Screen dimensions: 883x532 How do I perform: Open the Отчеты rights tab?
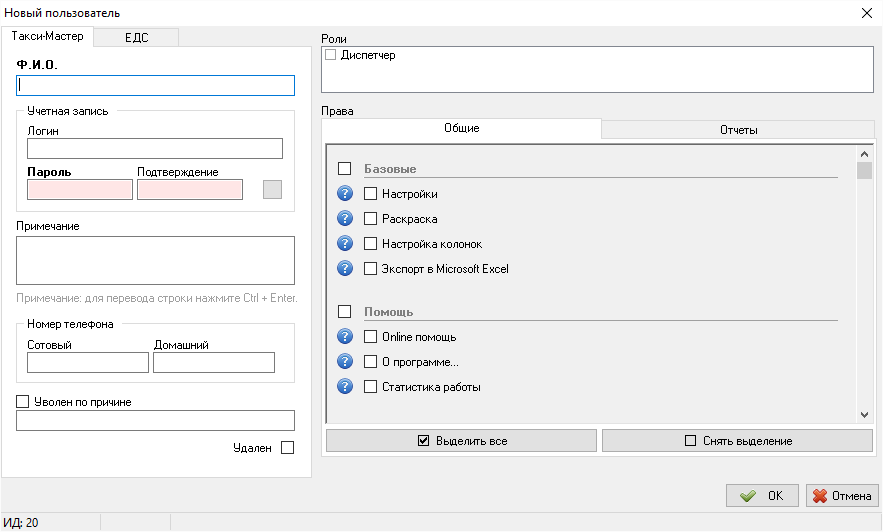tap(738, 130)
